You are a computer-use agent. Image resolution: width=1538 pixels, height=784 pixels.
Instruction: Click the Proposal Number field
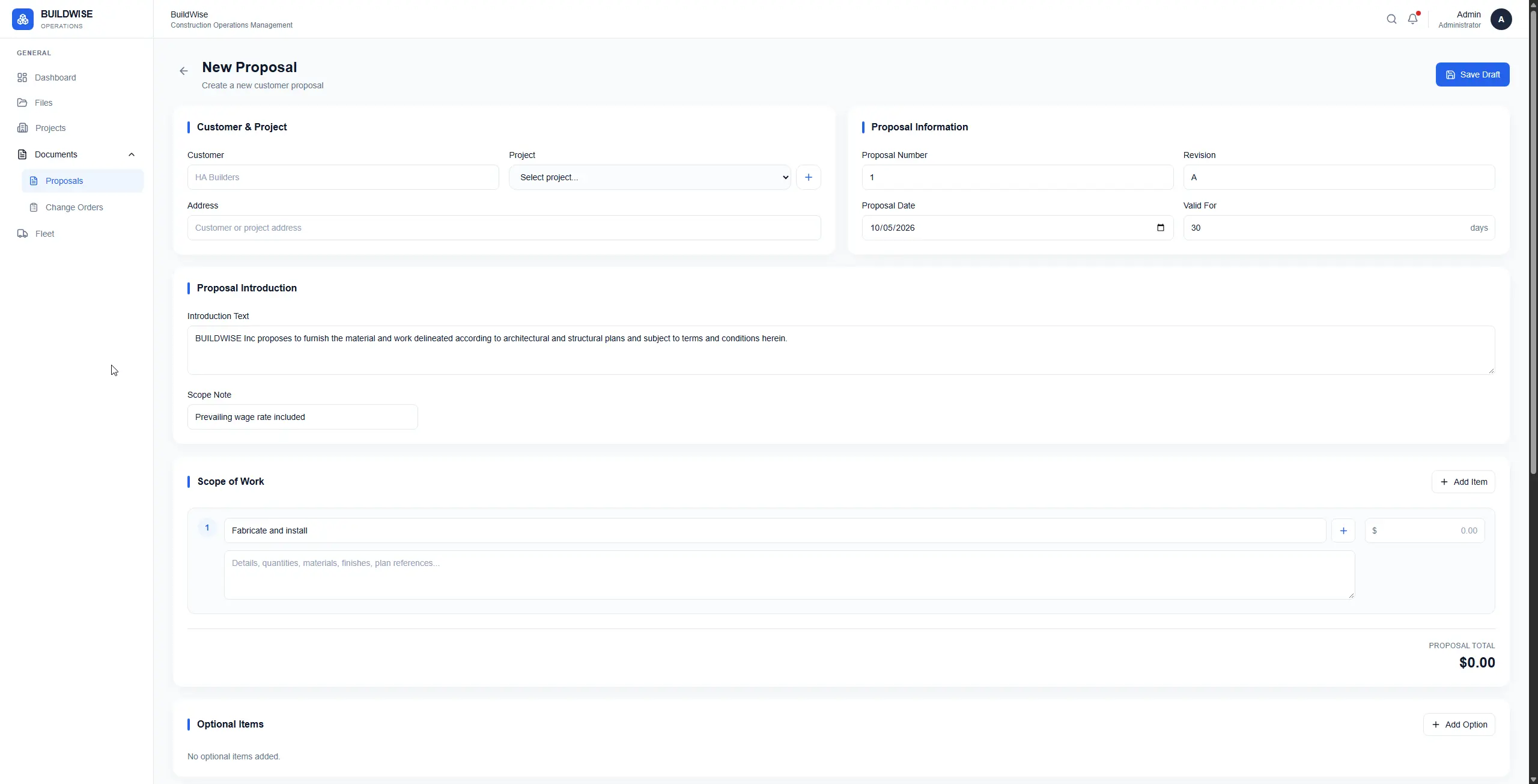1017,177
